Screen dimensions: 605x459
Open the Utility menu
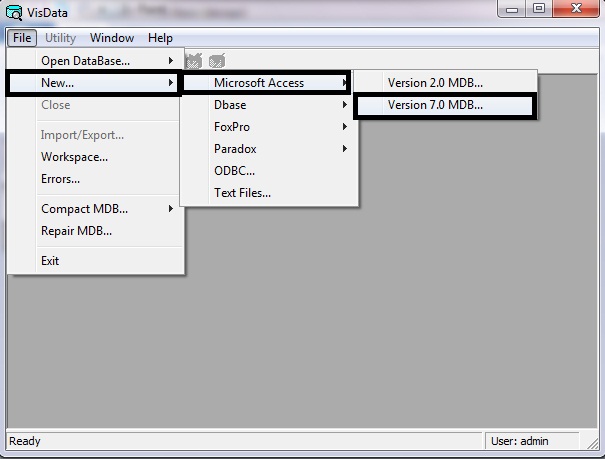[60, 38]
